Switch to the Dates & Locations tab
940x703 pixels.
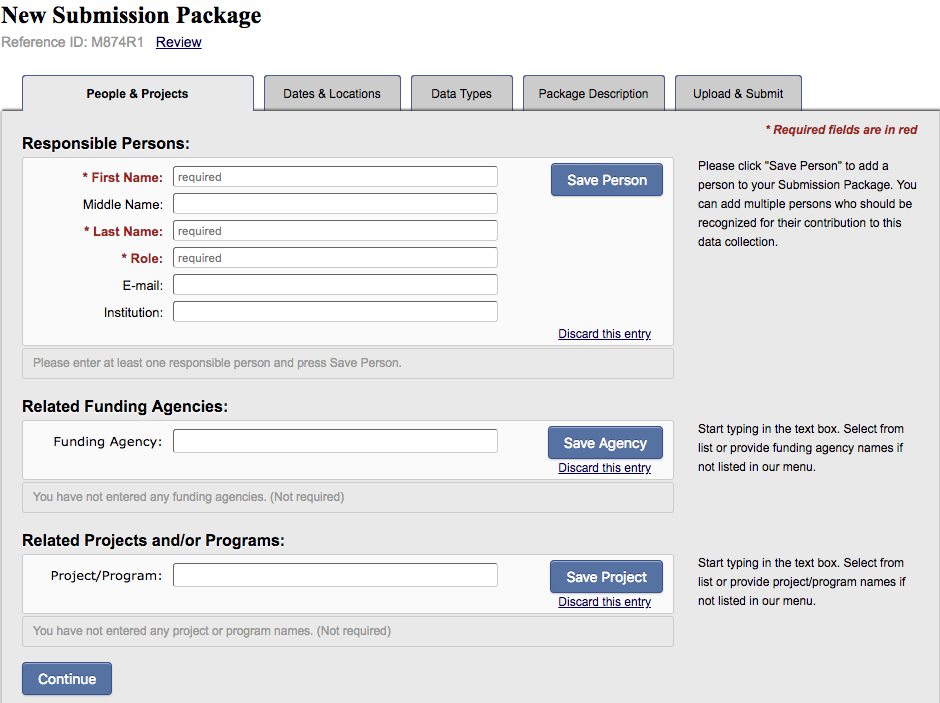click(x=332, y=94)
